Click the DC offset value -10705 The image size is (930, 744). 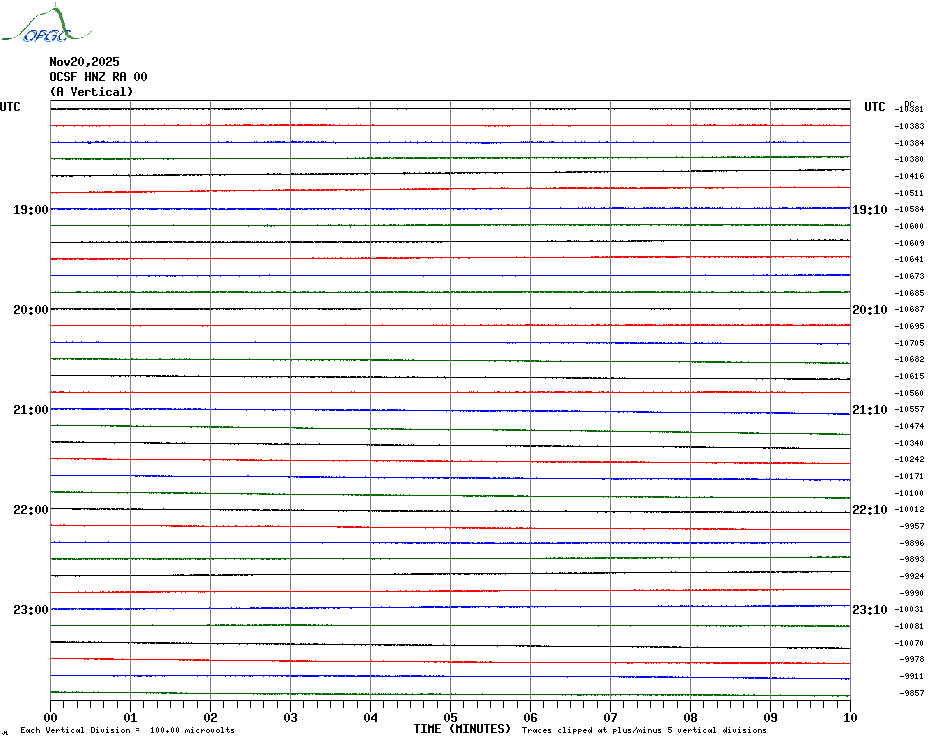(909, 343)
